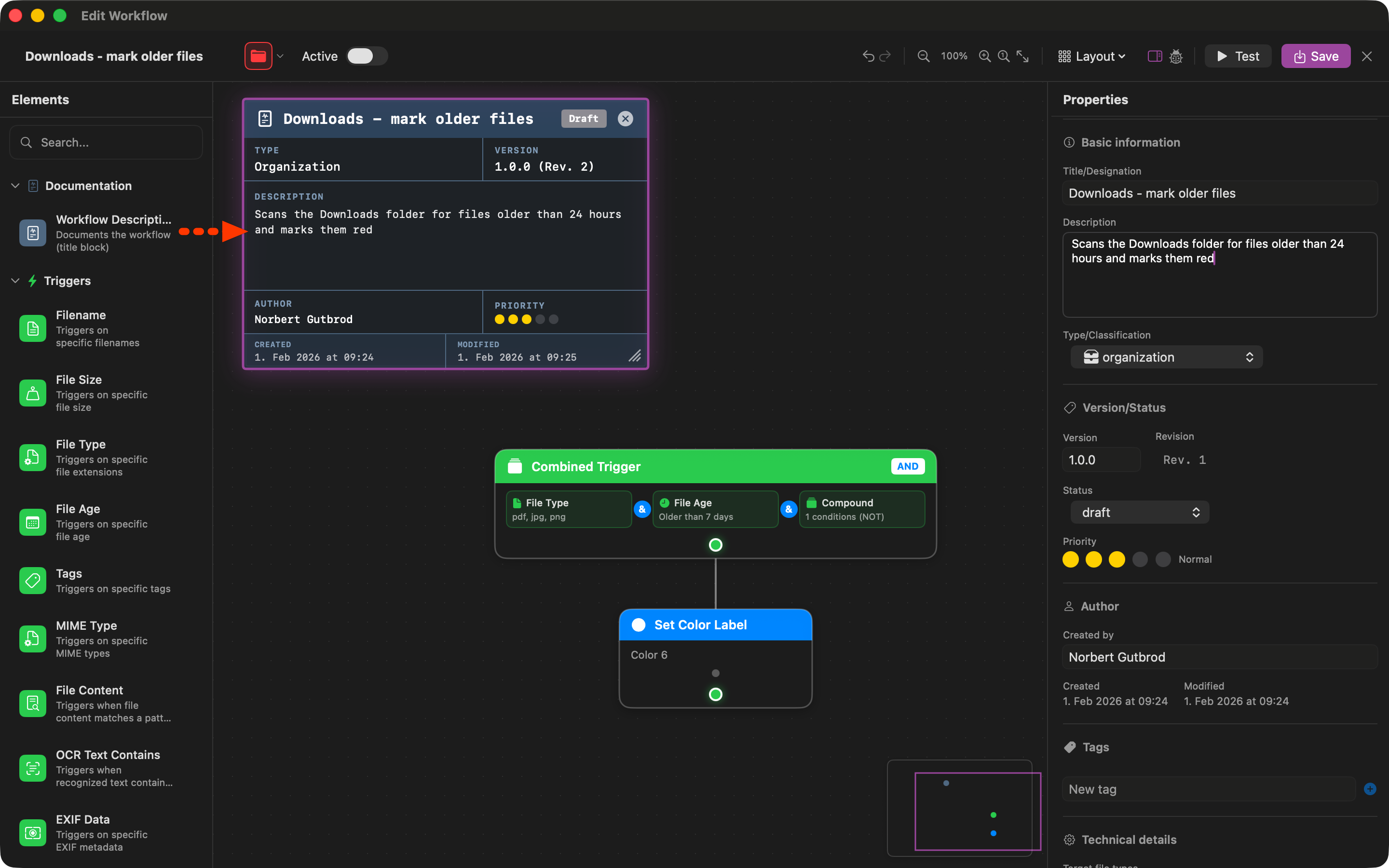The width and height of the screenshot is (1389, 868).
Task: Add new tag with plus icon
Action: click(x=1370, y=789)
